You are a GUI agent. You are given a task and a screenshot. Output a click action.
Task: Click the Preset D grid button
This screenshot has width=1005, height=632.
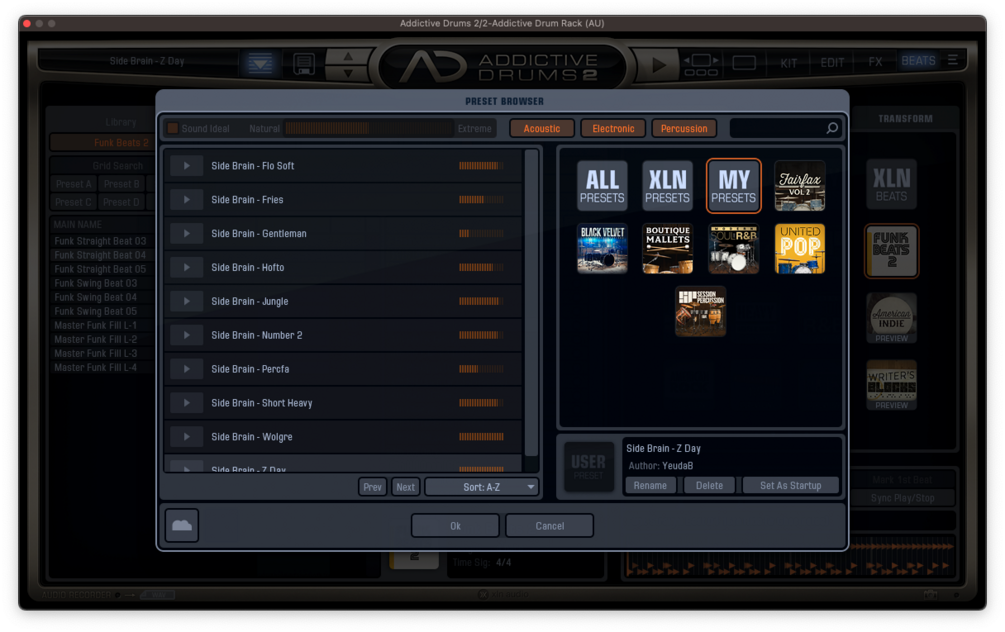[122, 202]
